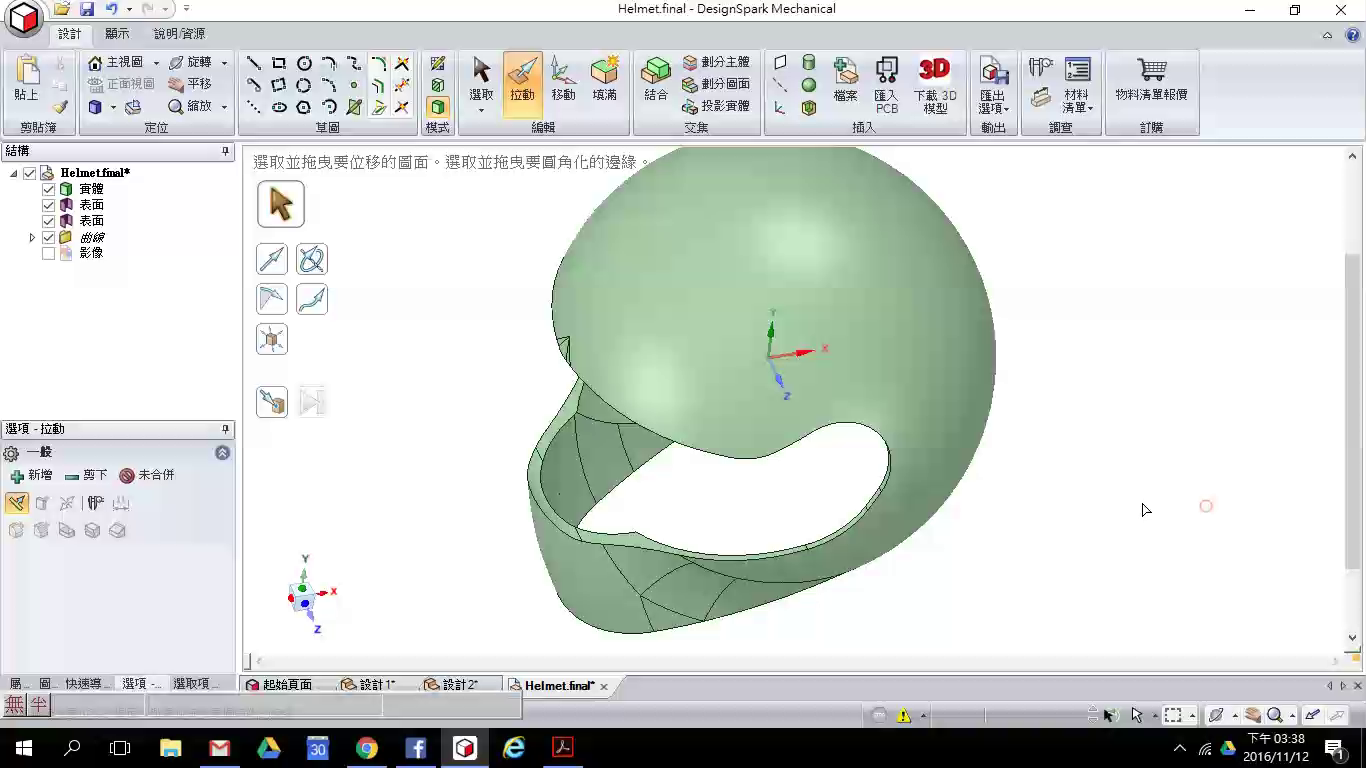Collapse the Helmet.final root node
The width and height of the screenshot is (1366, 768).
click(x=13, y=173)
